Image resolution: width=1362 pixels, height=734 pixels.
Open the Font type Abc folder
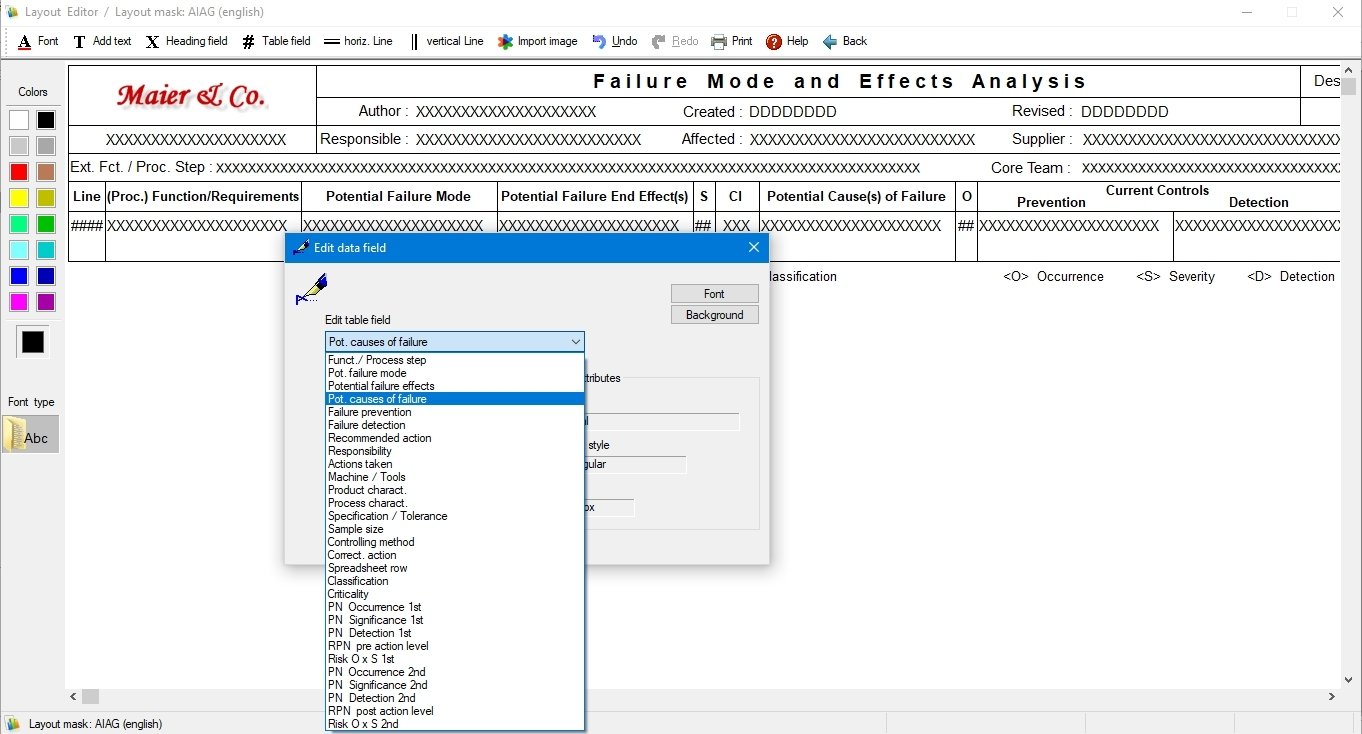coord(31,435)
